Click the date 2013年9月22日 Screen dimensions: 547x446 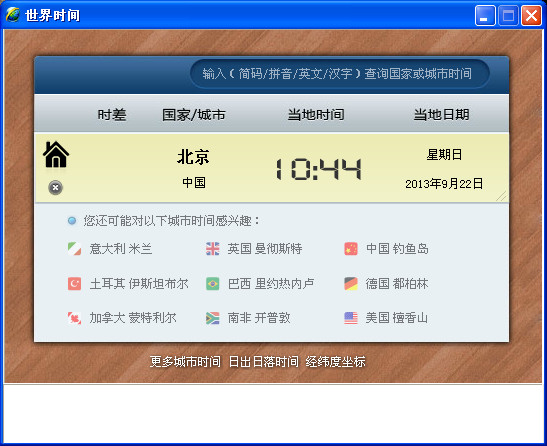coord(444,184)
